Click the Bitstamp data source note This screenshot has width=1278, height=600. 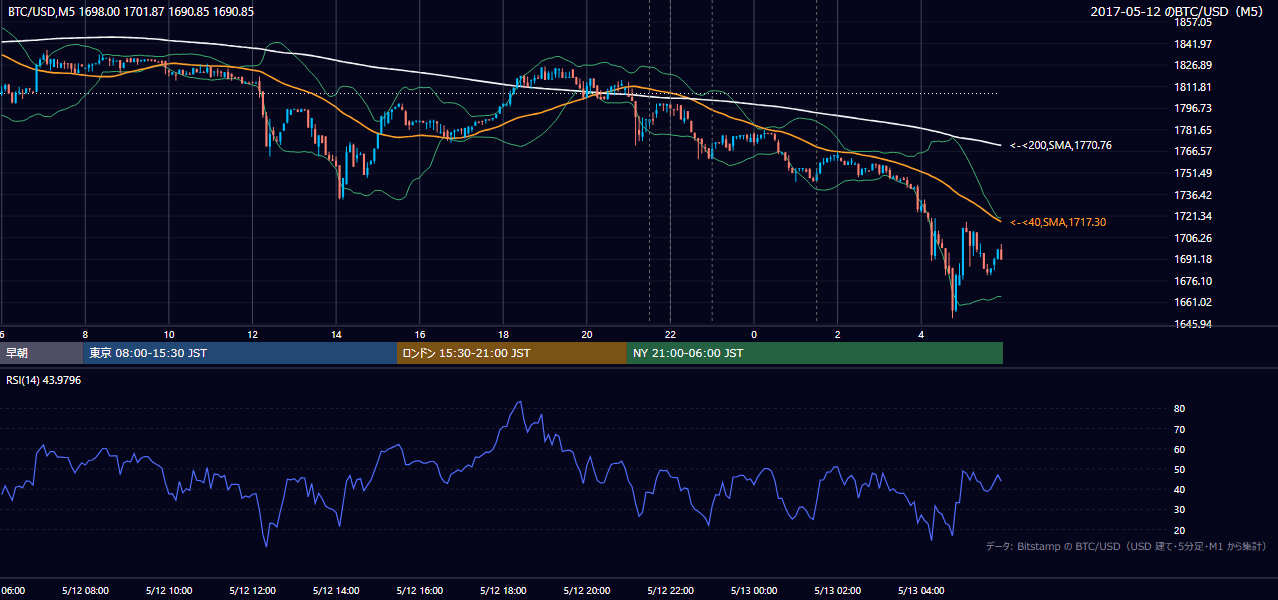tap(1126, 546)
